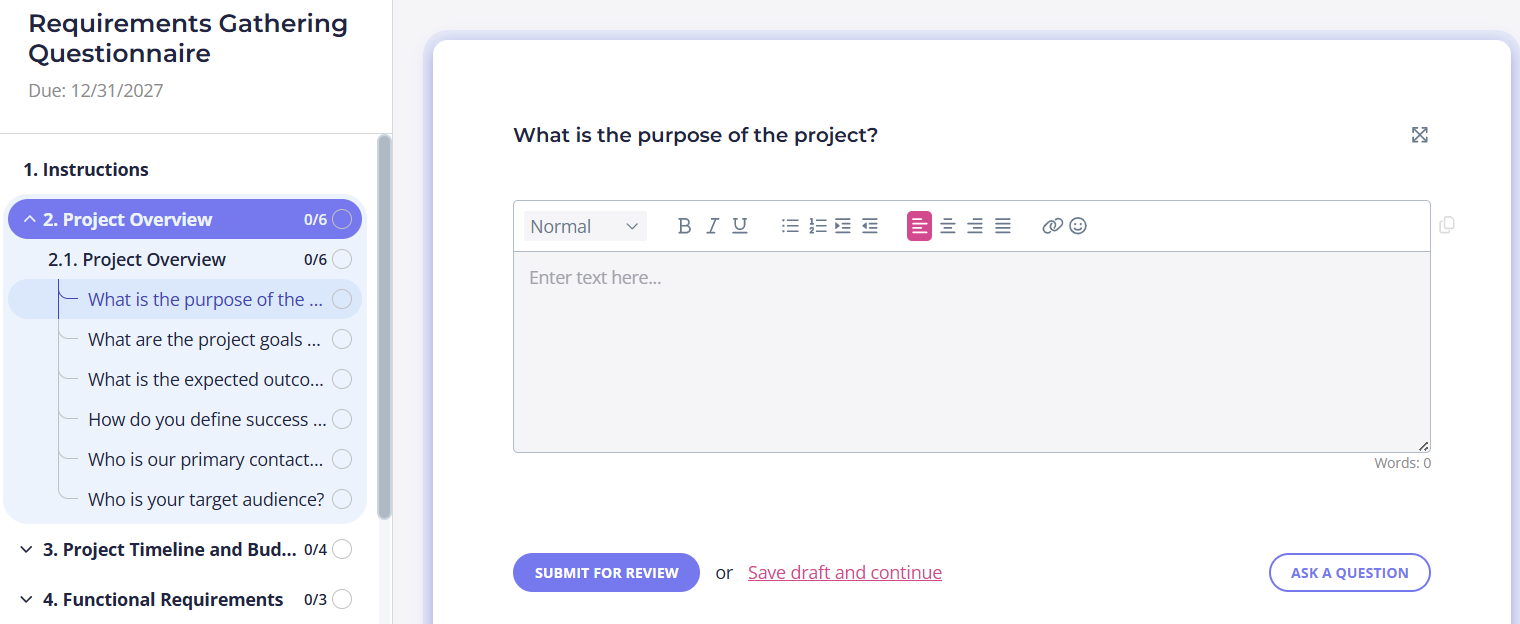The width and height of the screenshot is (1520, 624).
Task: Open the emoji picker
Action: [x=1078, y=226]
